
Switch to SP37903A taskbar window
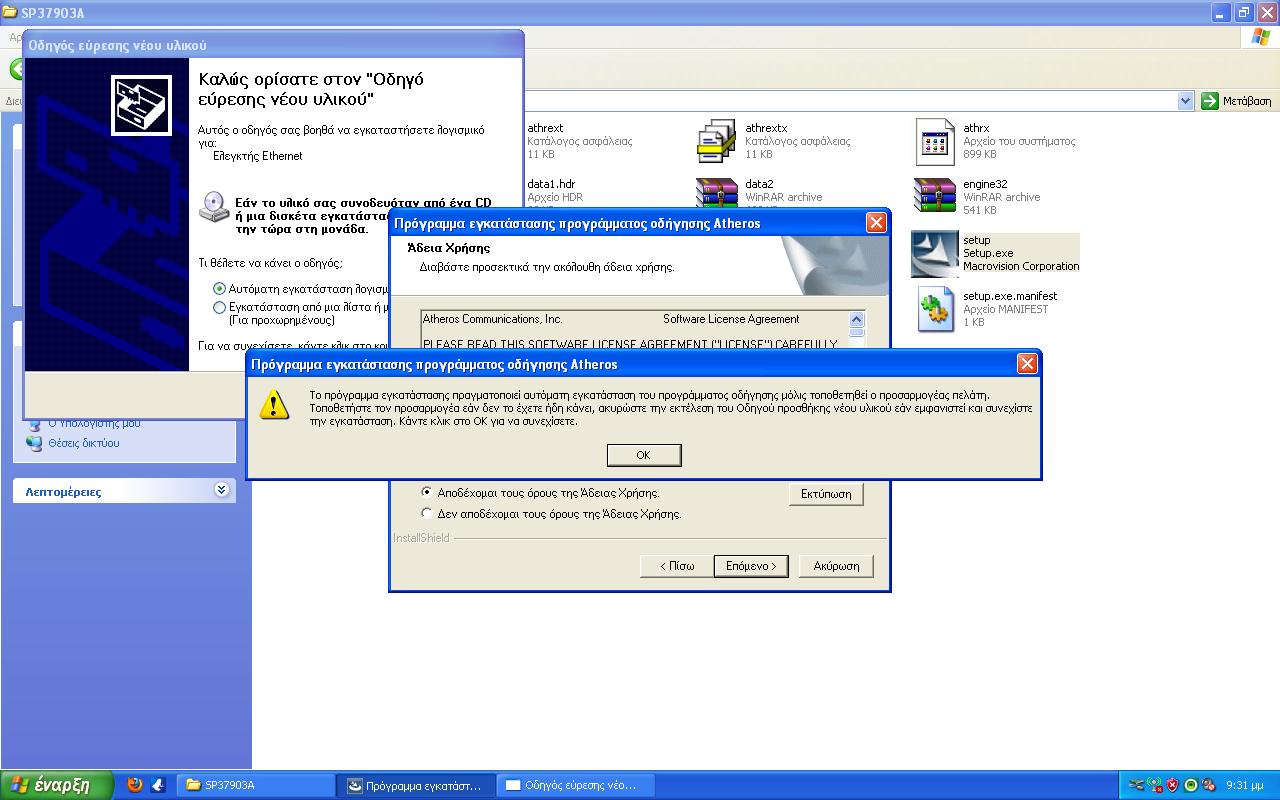256,785
